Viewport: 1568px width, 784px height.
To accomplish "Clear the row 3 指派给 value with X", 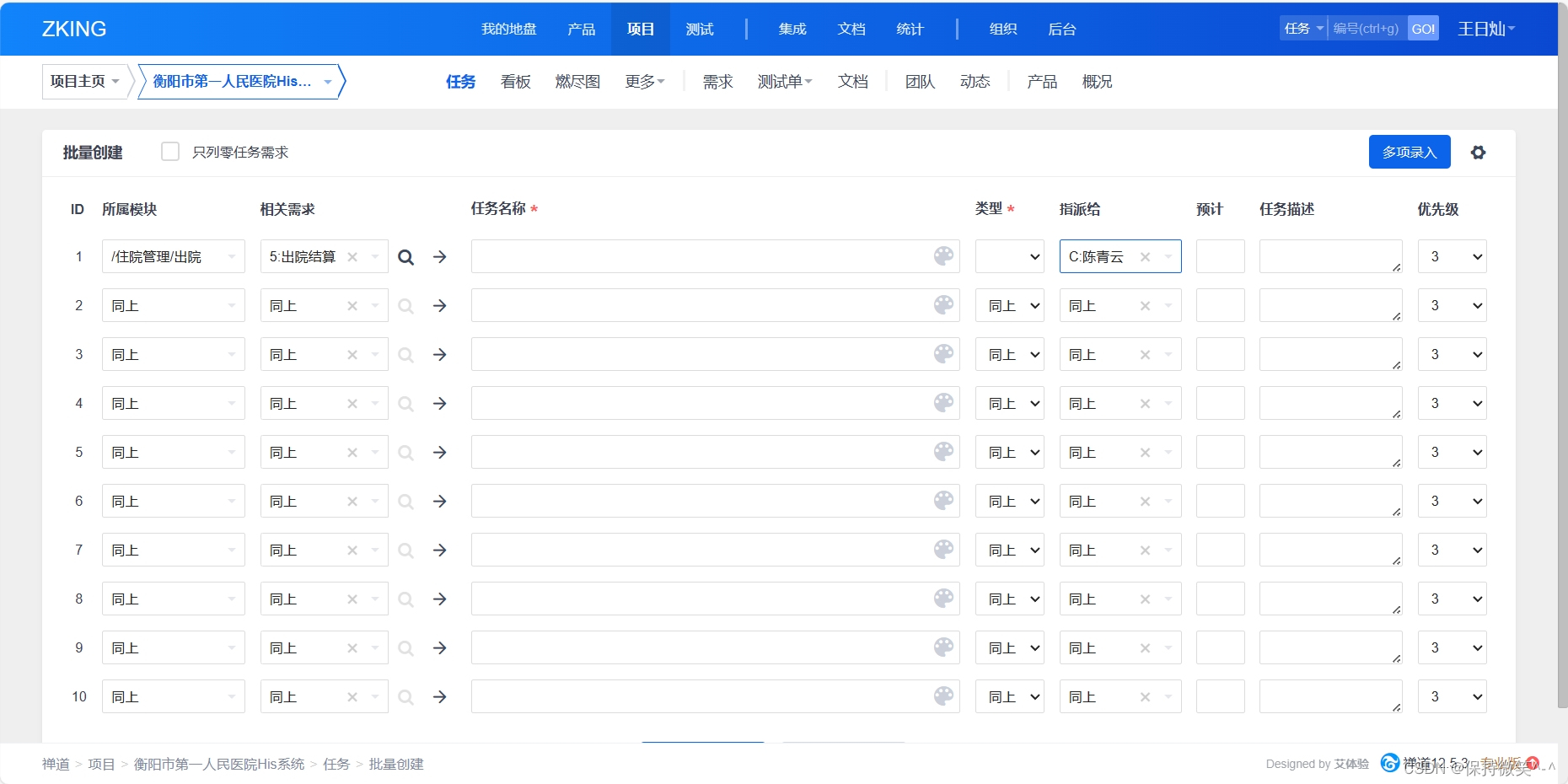I will point(1145,355).
